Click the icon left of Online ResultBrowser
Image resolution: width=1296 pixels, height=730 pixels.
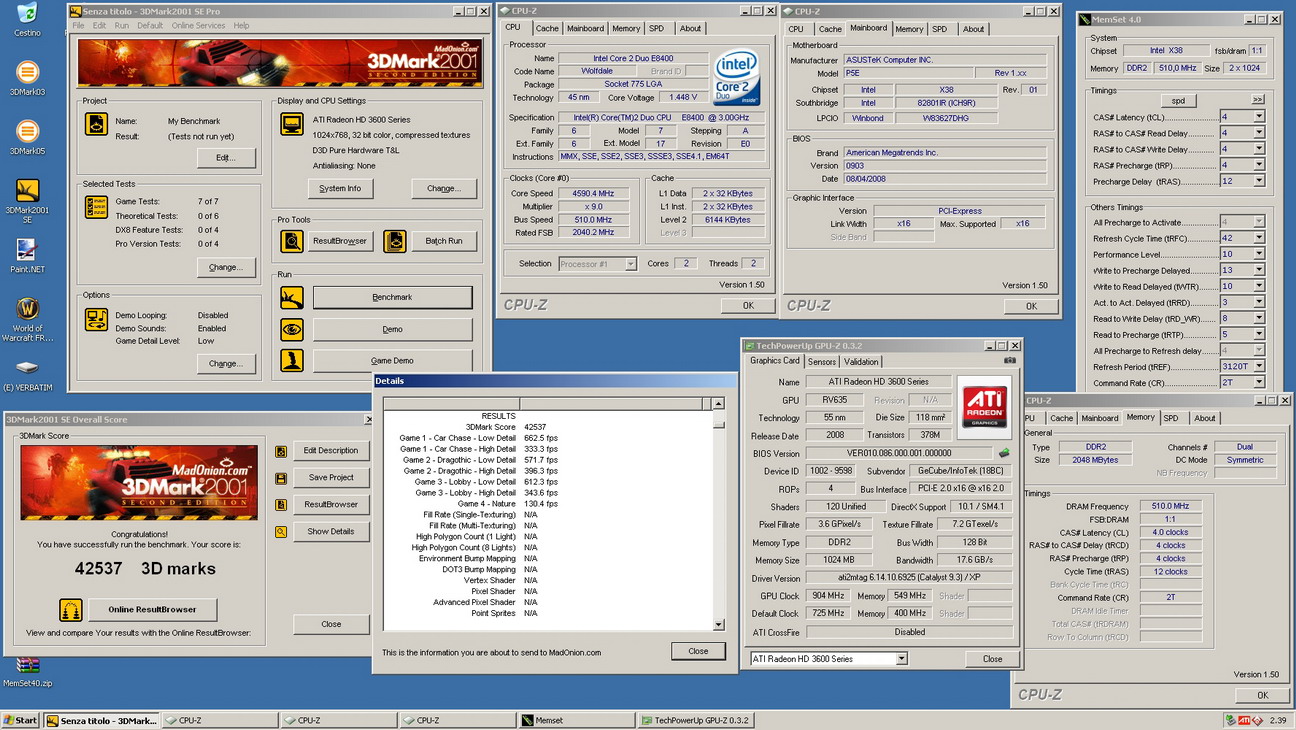[70, 609]
